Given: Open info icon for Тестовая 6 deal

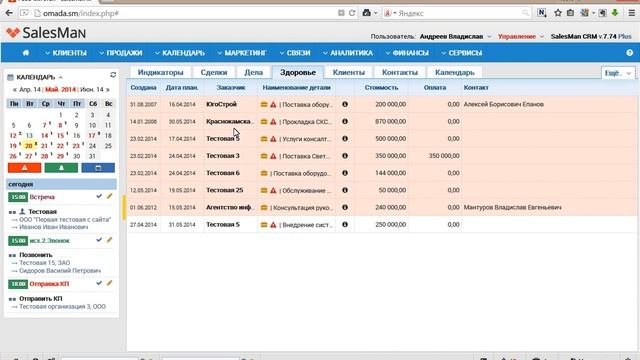Looking at the screenshot, I should [x=345, y=173].
